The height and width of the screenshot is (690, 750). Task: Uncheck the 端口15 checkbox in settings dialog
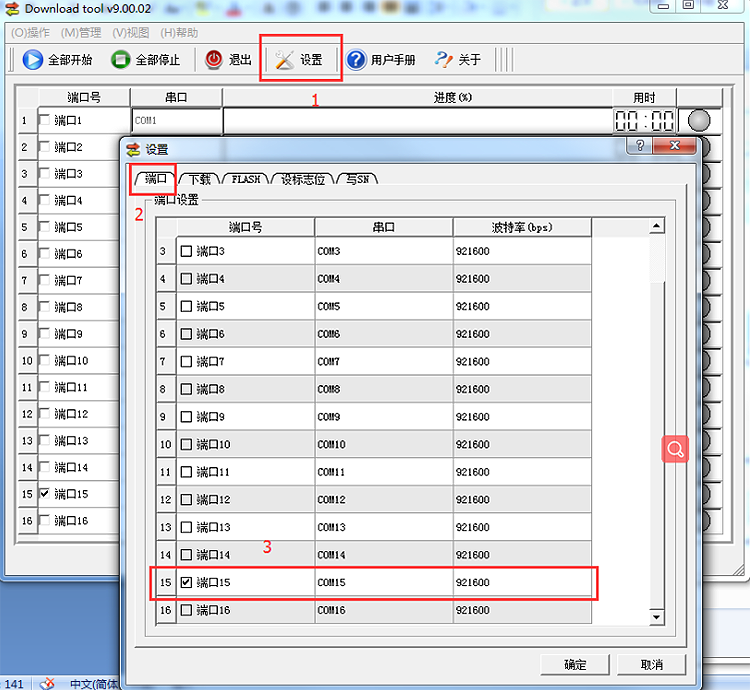186,582
